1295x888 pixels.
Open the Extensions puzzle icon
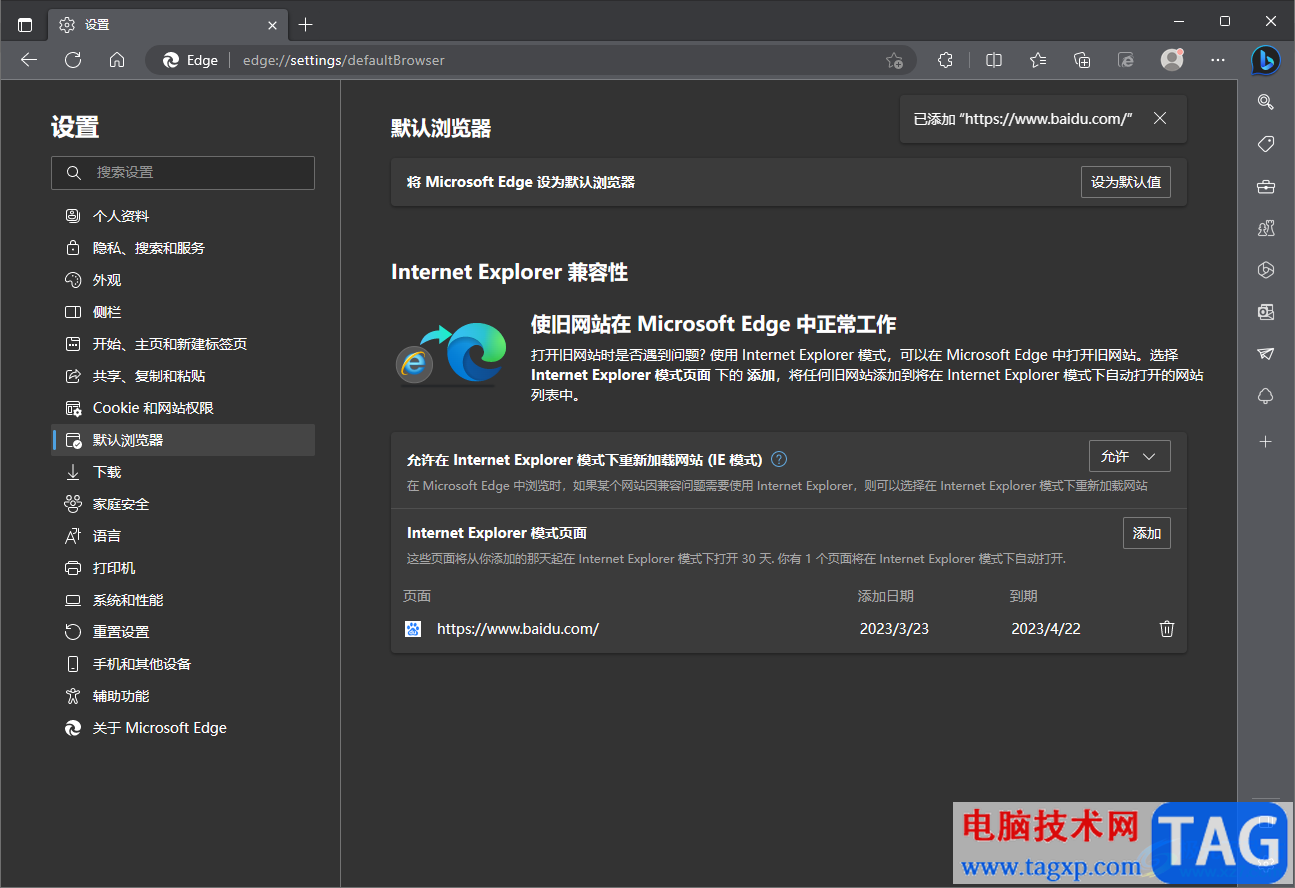(945, 60)
